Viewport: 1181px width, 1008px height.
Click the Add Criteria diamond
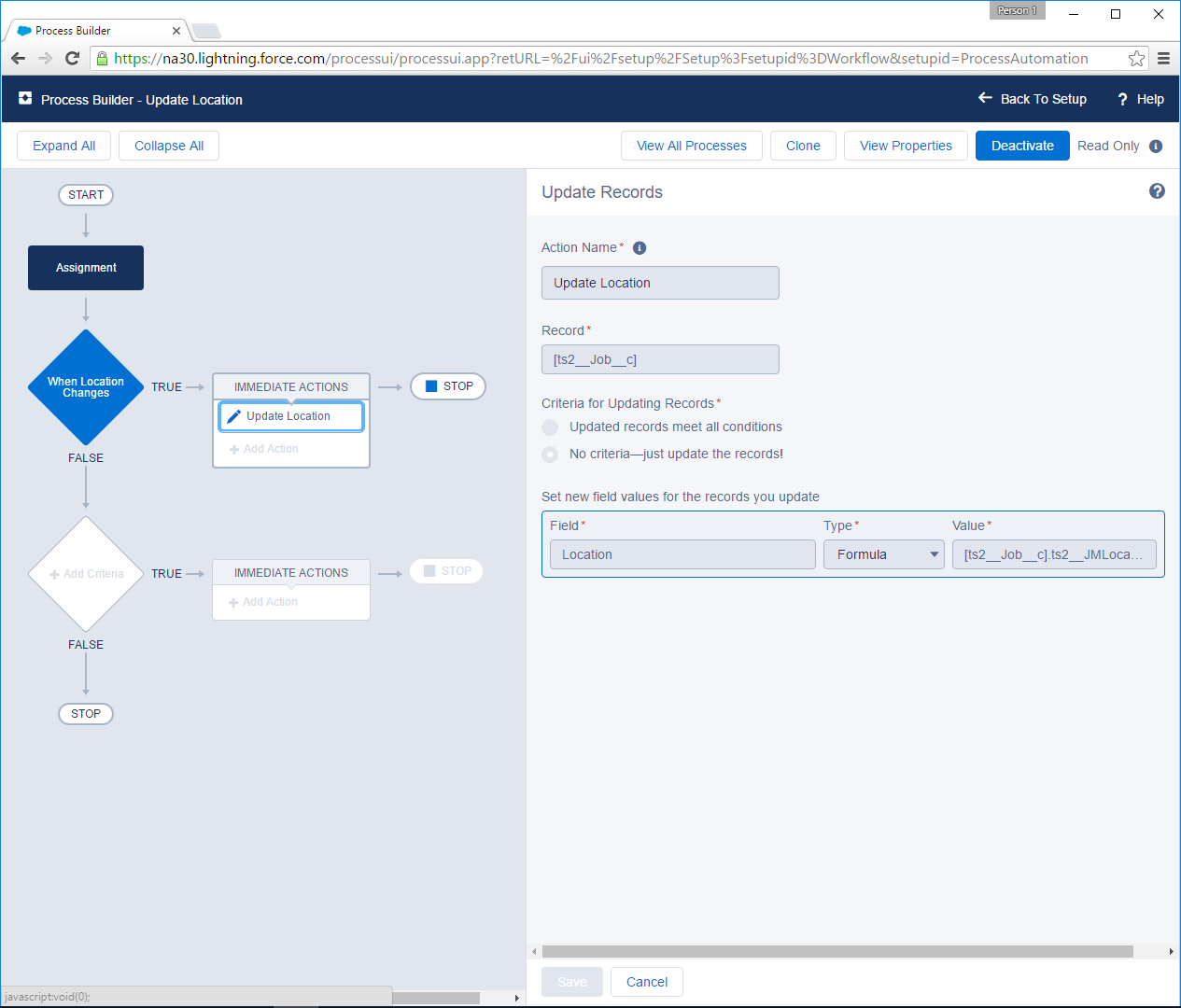click(86, 574)
